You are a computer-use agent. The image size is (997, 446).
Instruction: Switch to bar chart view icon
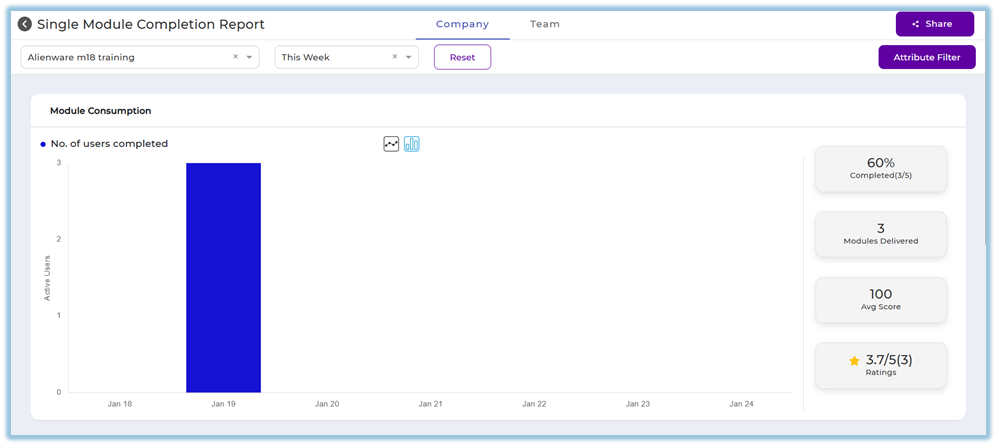412,144
